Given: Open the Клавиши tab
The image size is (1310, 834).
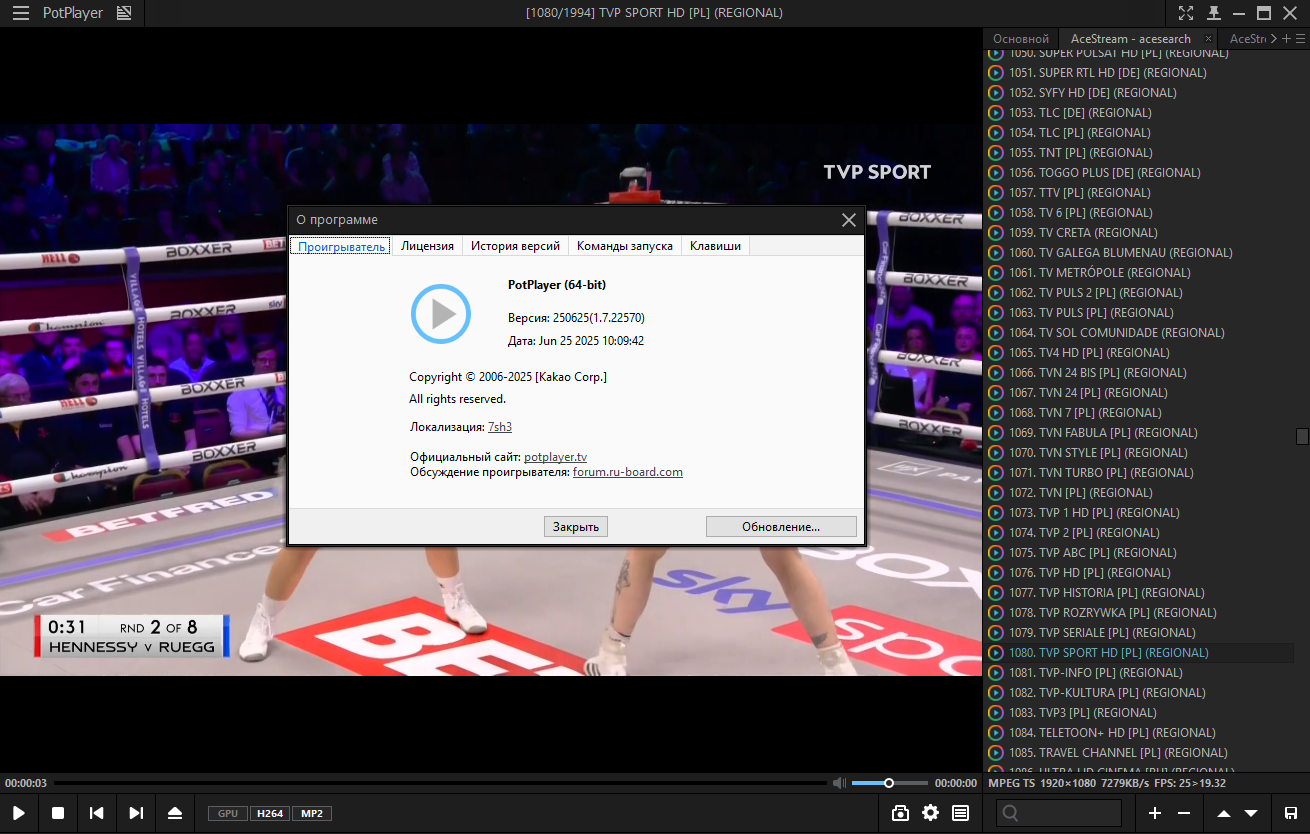Looking at the screenshot, I should [715, 246].
